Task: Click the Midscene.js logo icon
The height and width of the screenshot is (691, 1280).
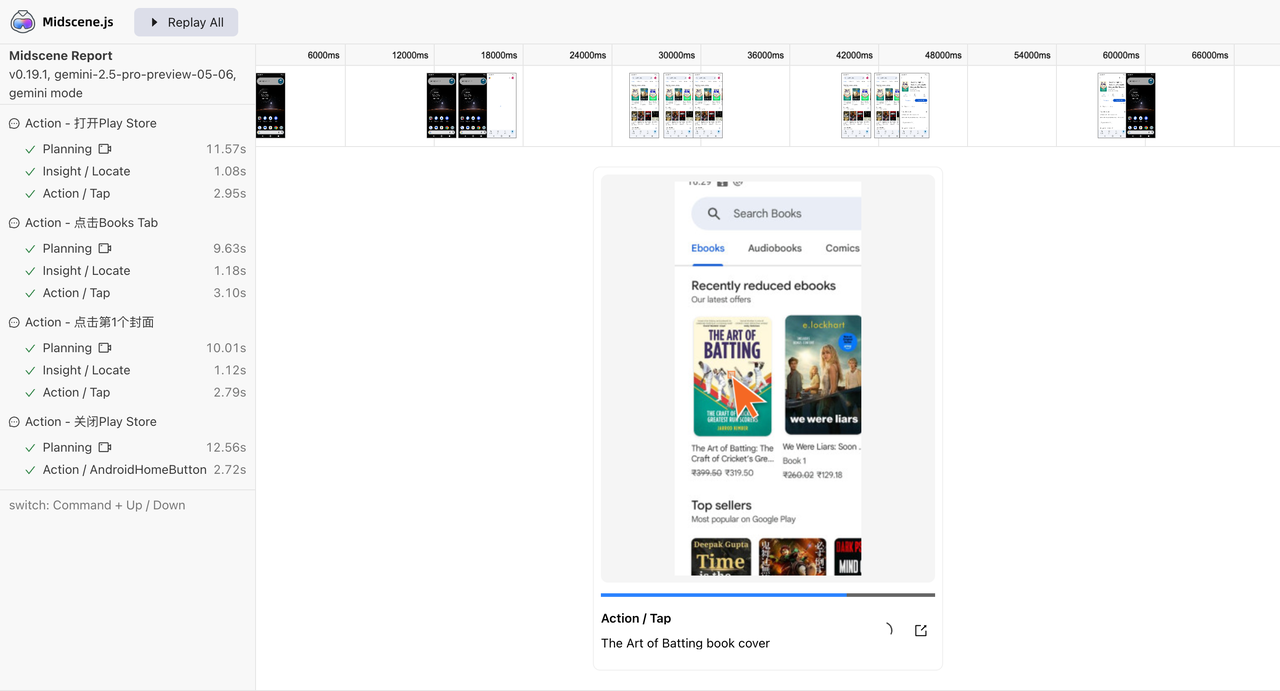Action: click(22, 22)
